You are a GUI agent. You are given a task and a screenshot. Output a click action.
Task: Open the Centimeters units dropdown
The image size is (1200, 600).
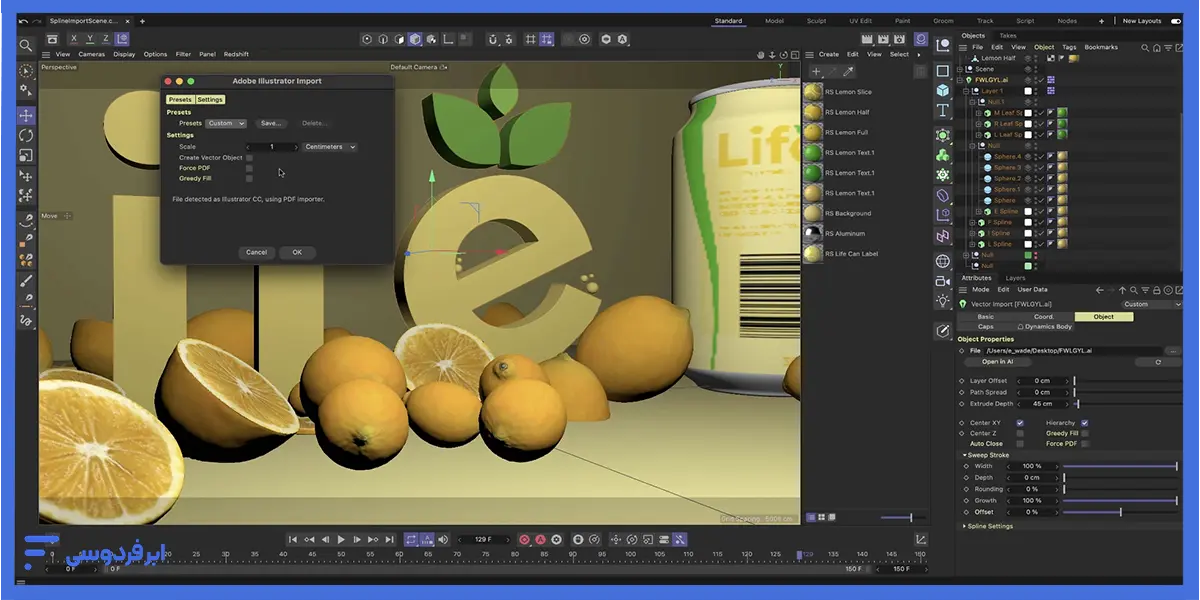[330, 147]
